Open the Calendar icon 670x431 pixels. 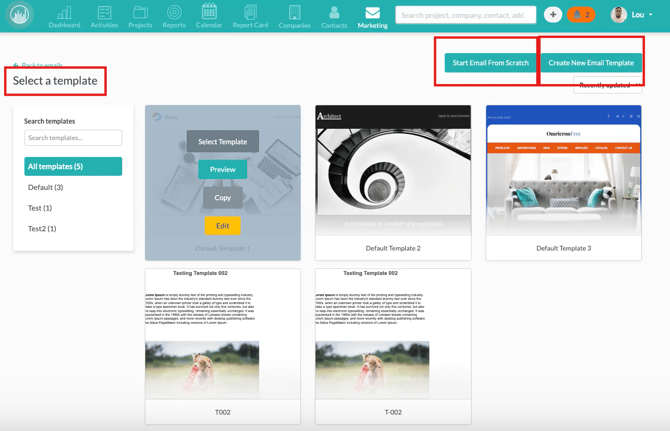pyautogui.click(x=209, y=16)
